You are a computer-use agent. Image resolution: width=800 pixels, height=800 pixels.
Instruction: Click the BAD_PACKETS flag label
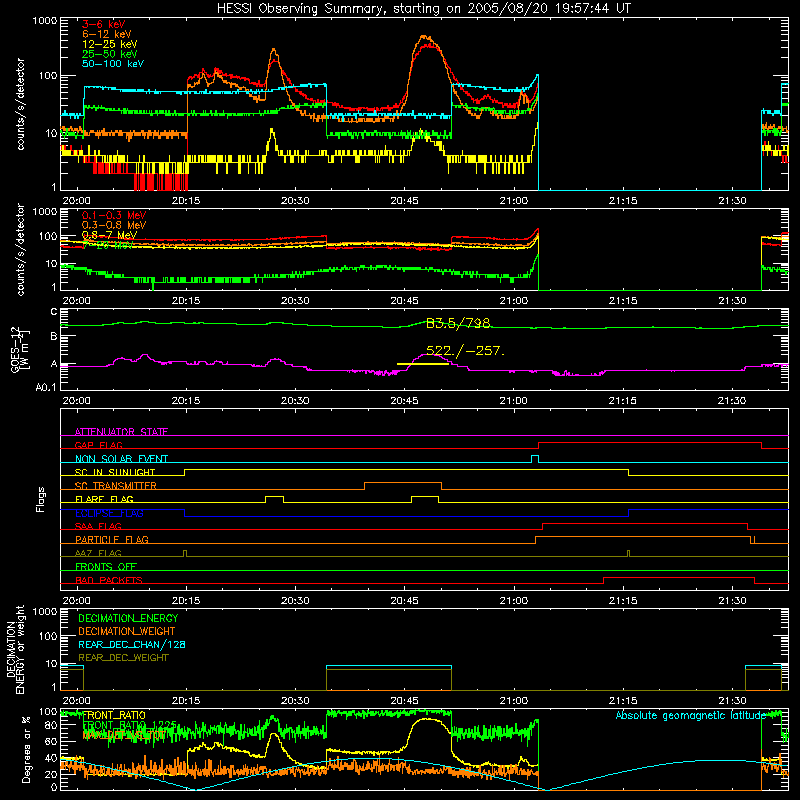click(109, 580)
